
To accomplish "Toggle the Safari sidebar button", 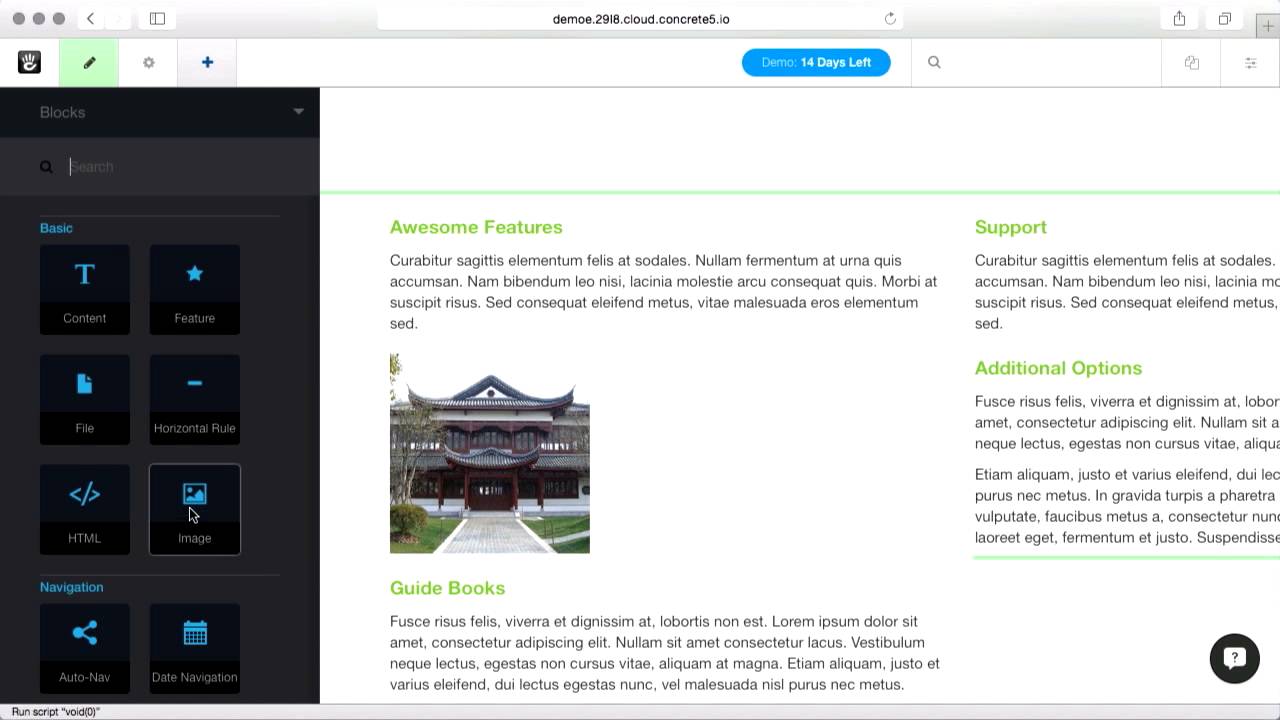I will [x=157, y=18].
